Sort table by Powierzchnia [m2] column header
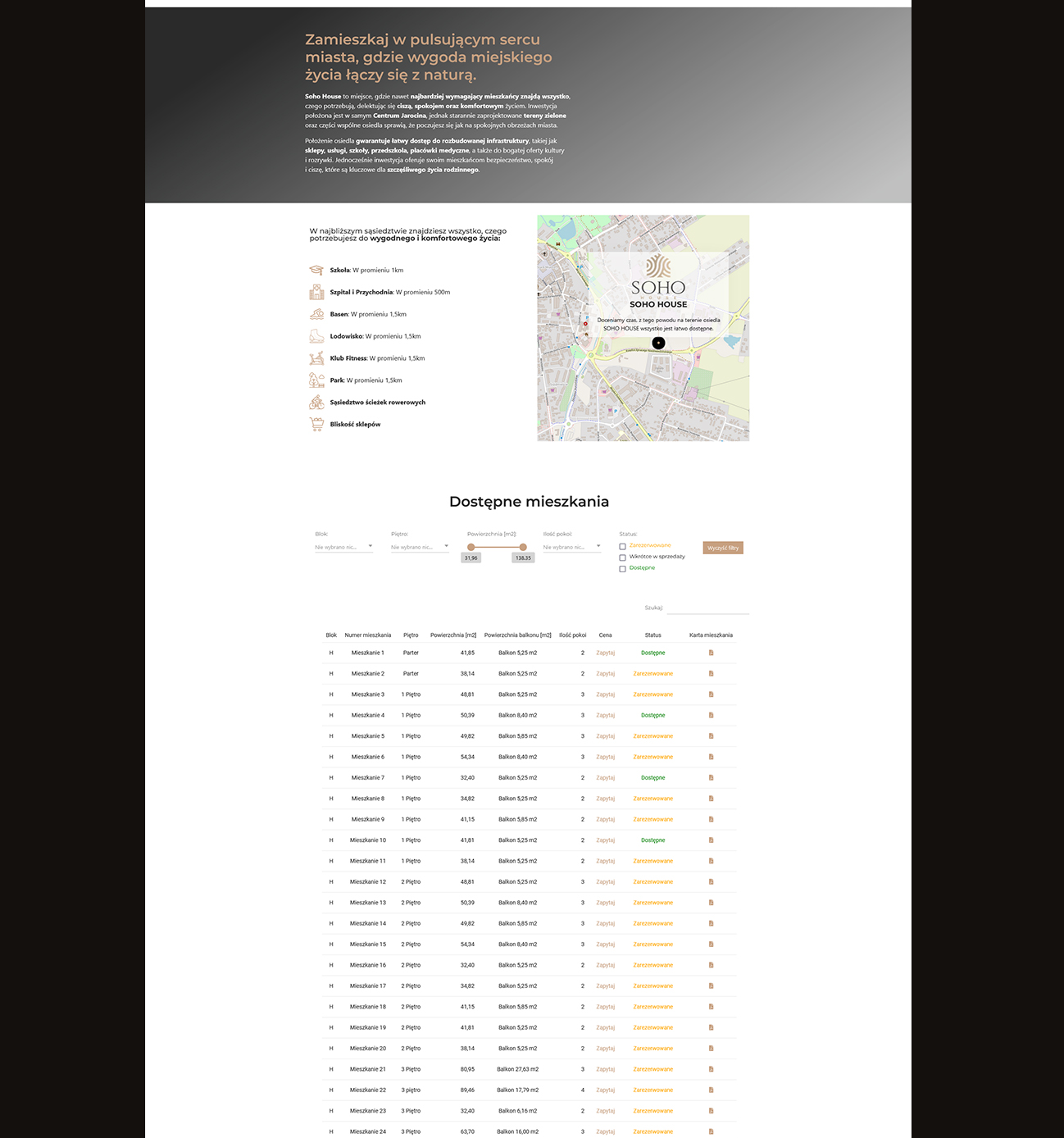1064x1138 pixels. pyautogui.click(x=452, y=635)
